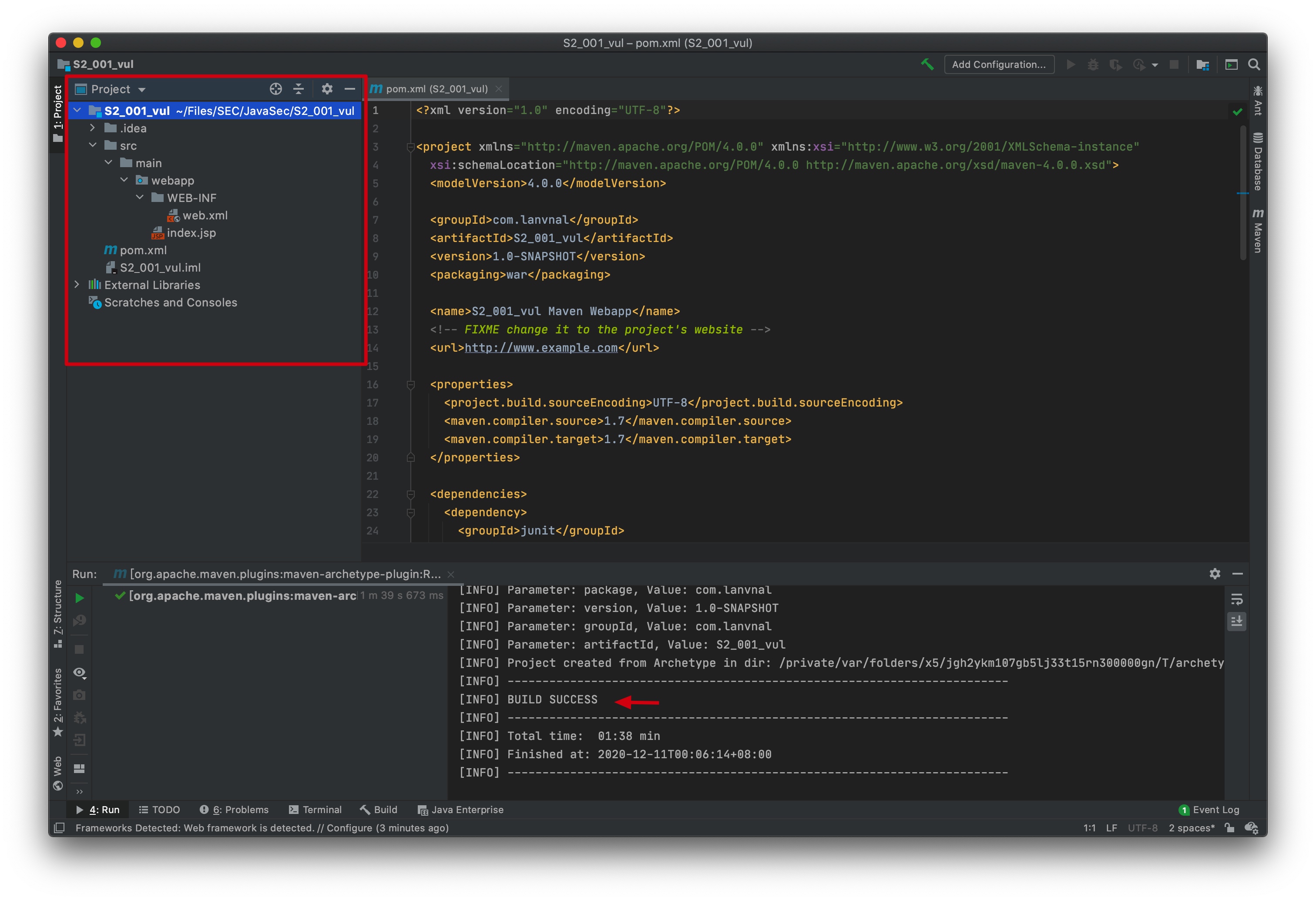Click http://www.example.com link in editor
Screen dimensions: 1316x901
pyautogui.click(x=541, y=348)
